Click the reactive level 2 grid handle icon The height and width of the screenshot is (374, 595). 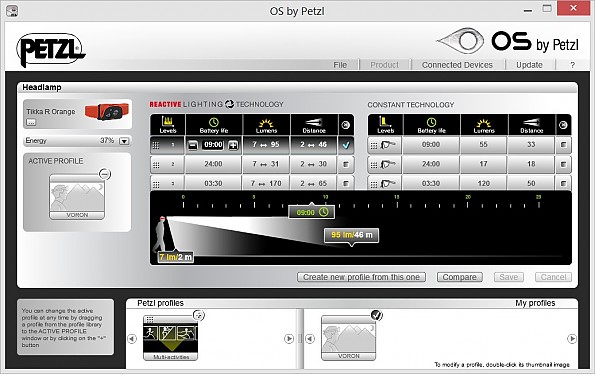click(x=156, y=165)
